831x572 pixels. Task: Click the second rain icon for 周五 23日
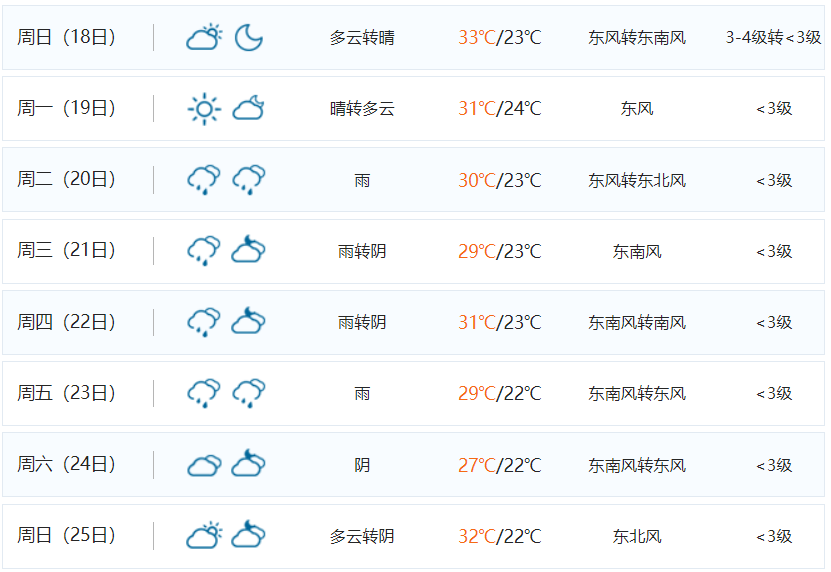[x=249, y=393]
